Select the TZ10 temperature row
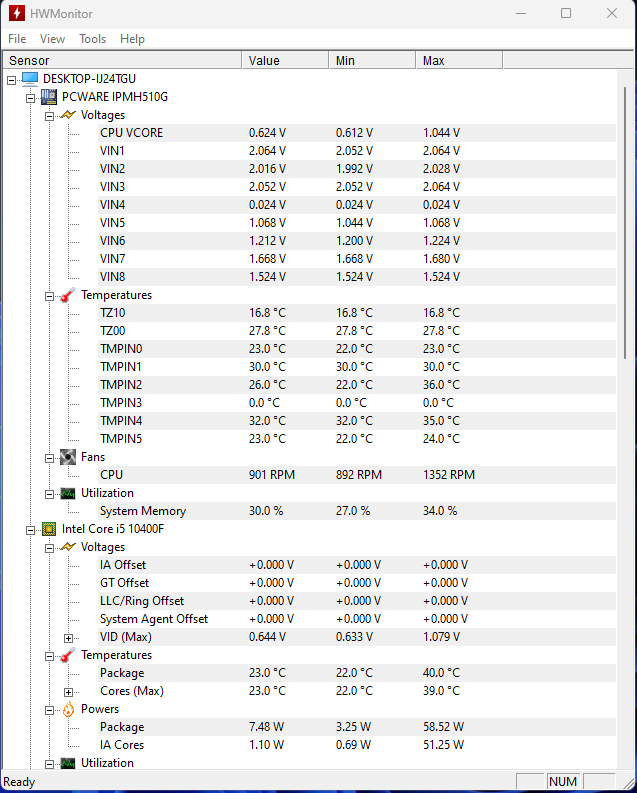The image size is (637, 793). 357,313
